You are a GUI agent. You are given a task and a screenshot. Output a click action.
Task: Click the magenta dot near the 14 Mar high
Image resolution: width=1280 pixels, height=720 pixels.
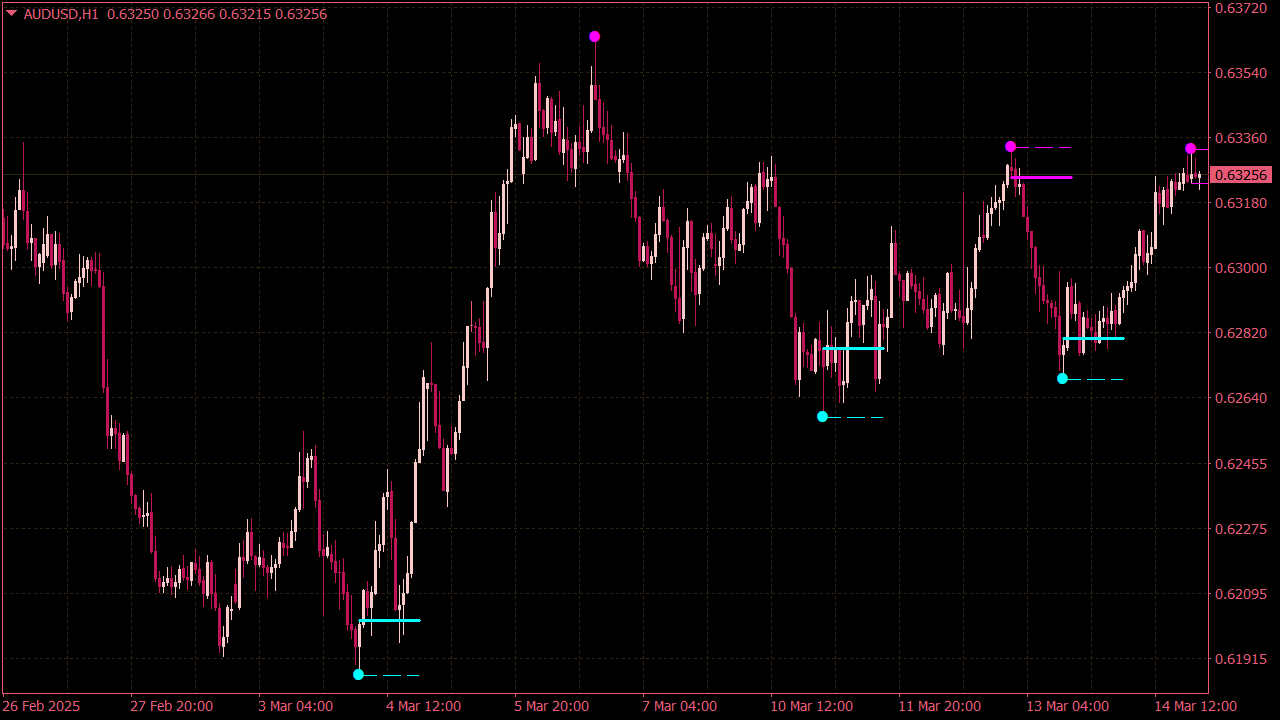click(1190, 149)
